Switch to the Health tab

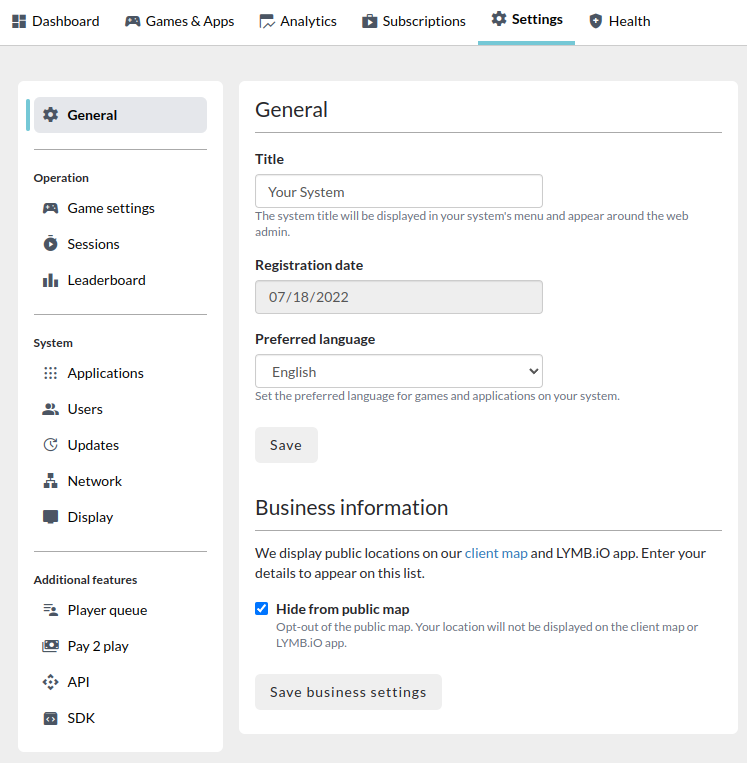coord(619,21)
